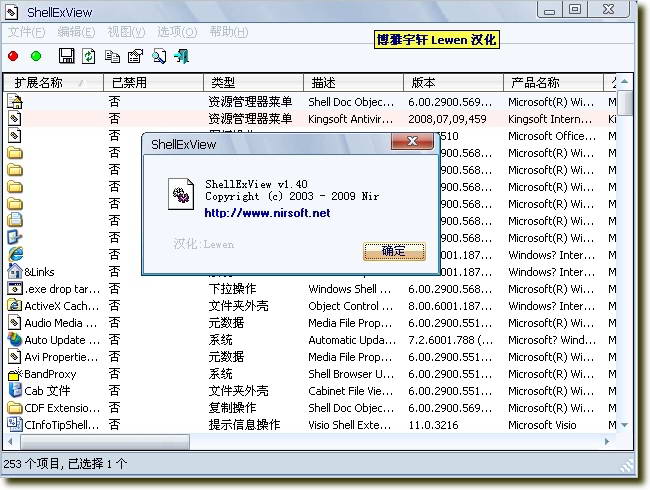Click the green enable-selected-items toolbar icon
The width and height of the screenshot is (650, 490).
pyautogui.click(x=36, y=56)
